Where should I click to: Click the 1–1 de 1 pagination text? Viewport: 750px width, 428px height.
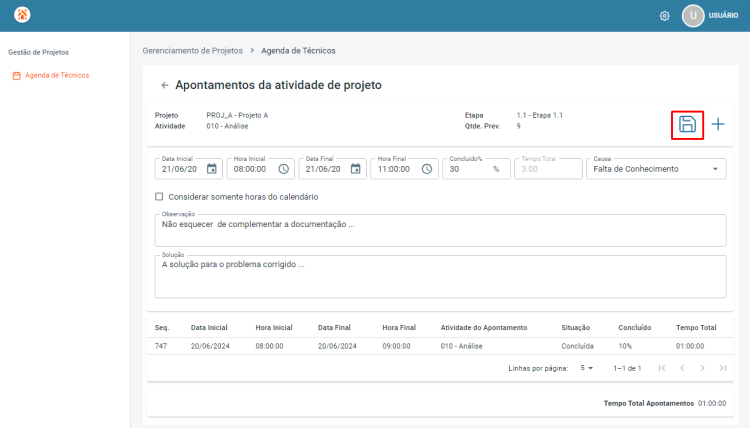click(x=627, y=368)
